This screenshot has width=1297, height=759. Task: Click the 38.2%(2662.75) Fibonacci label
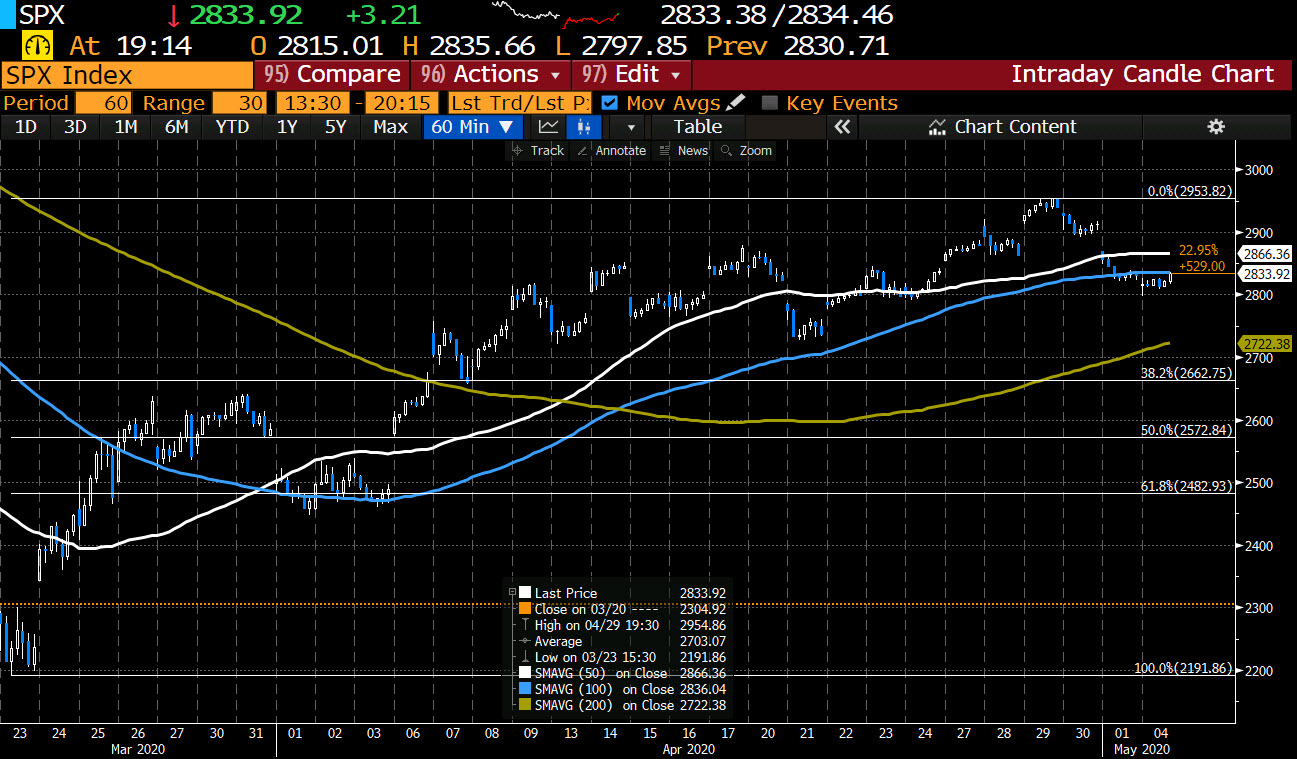click(x=1185, y=372)
